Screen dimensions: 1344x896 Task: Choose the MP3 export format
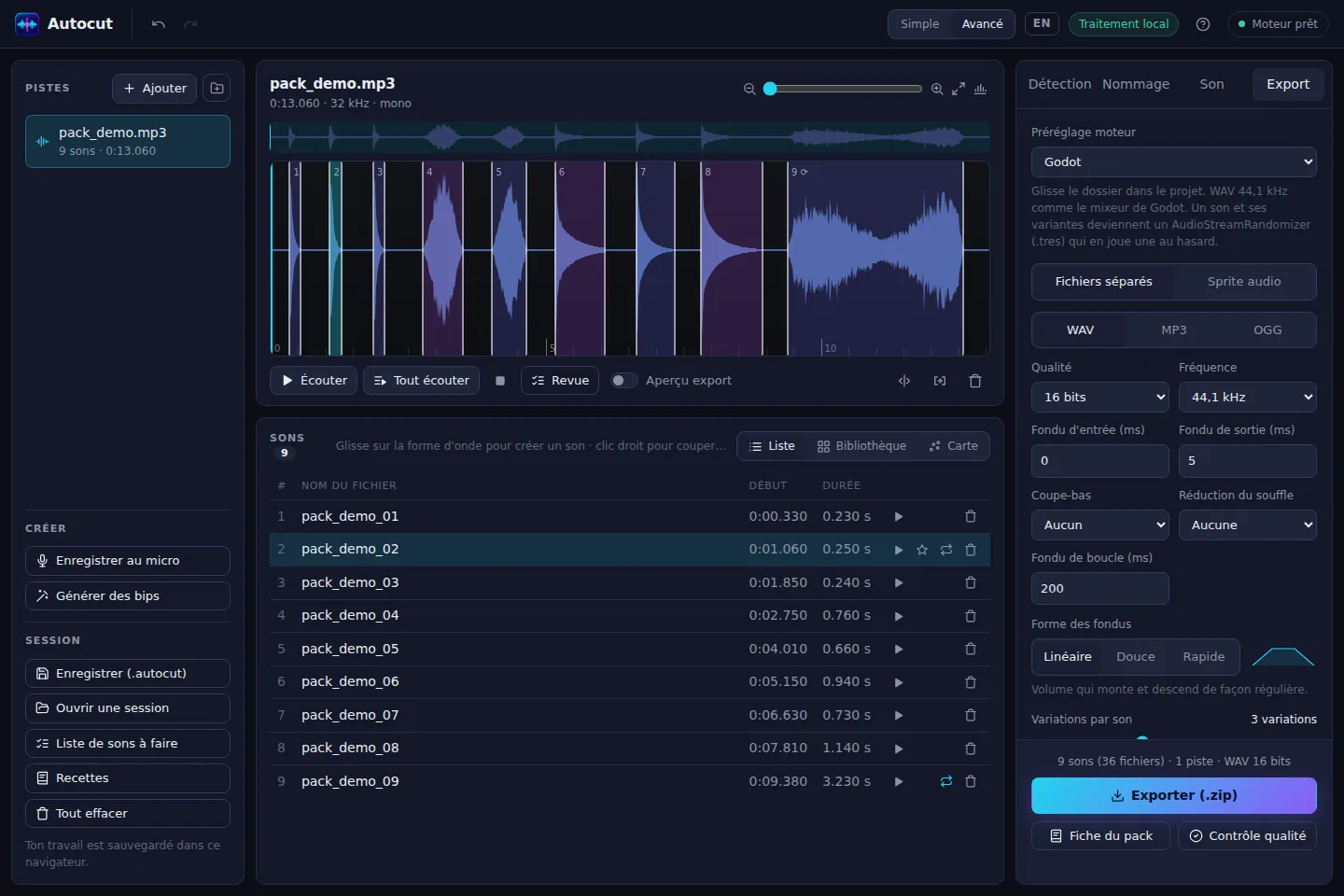[1174, 330]
